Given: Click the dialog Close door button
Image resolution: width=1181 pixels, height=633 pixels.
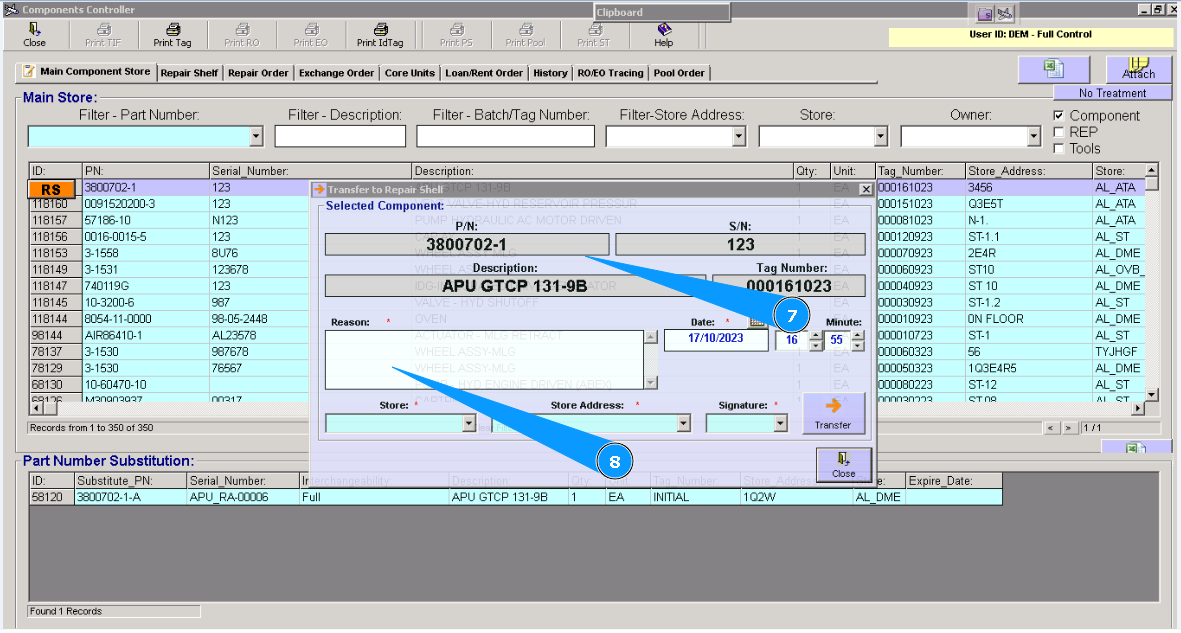Looking at the screenshot, I should tap(844, 465).
